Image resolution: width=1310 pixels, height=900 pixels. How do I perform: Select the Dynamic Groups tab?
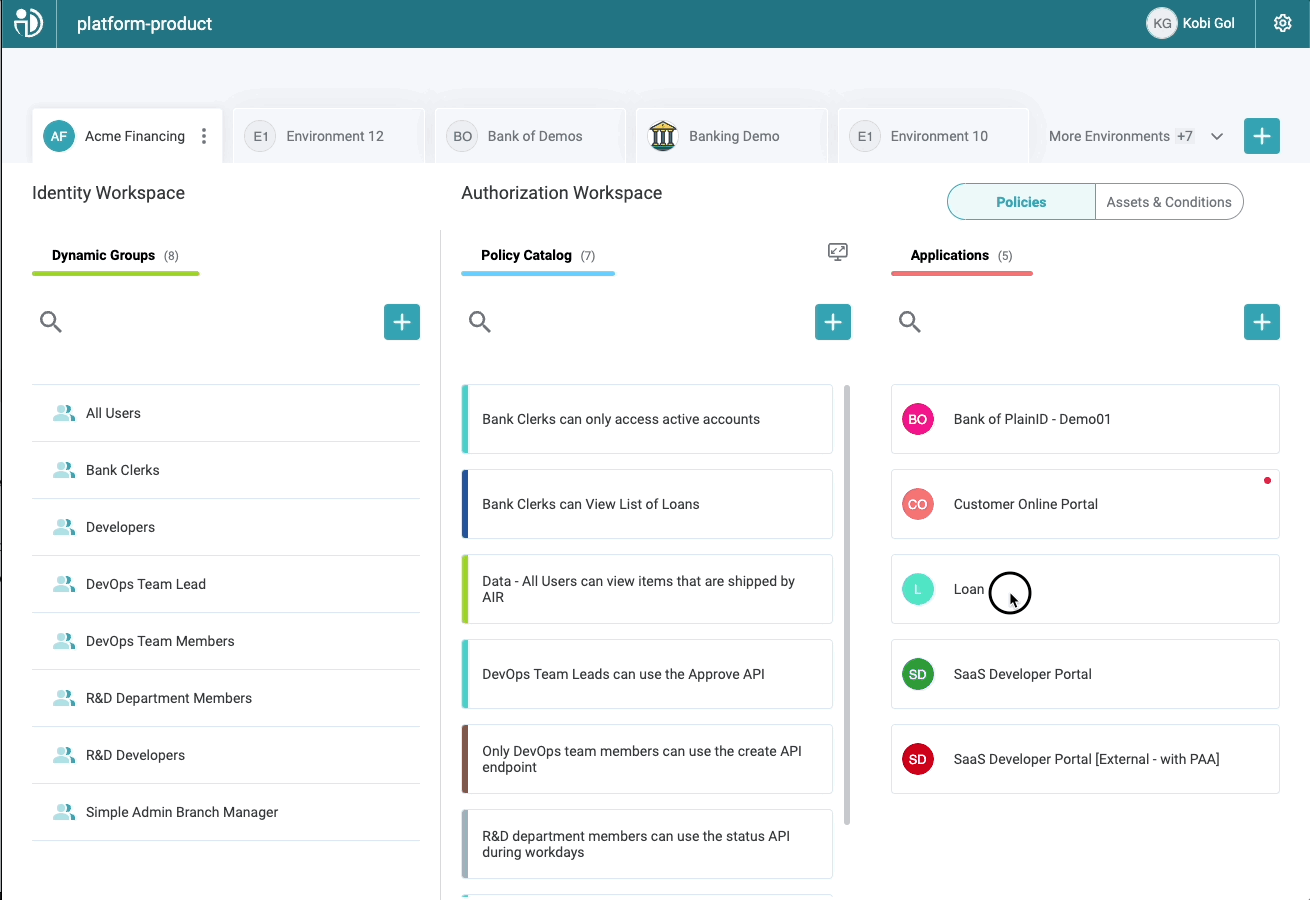[115, 256]
